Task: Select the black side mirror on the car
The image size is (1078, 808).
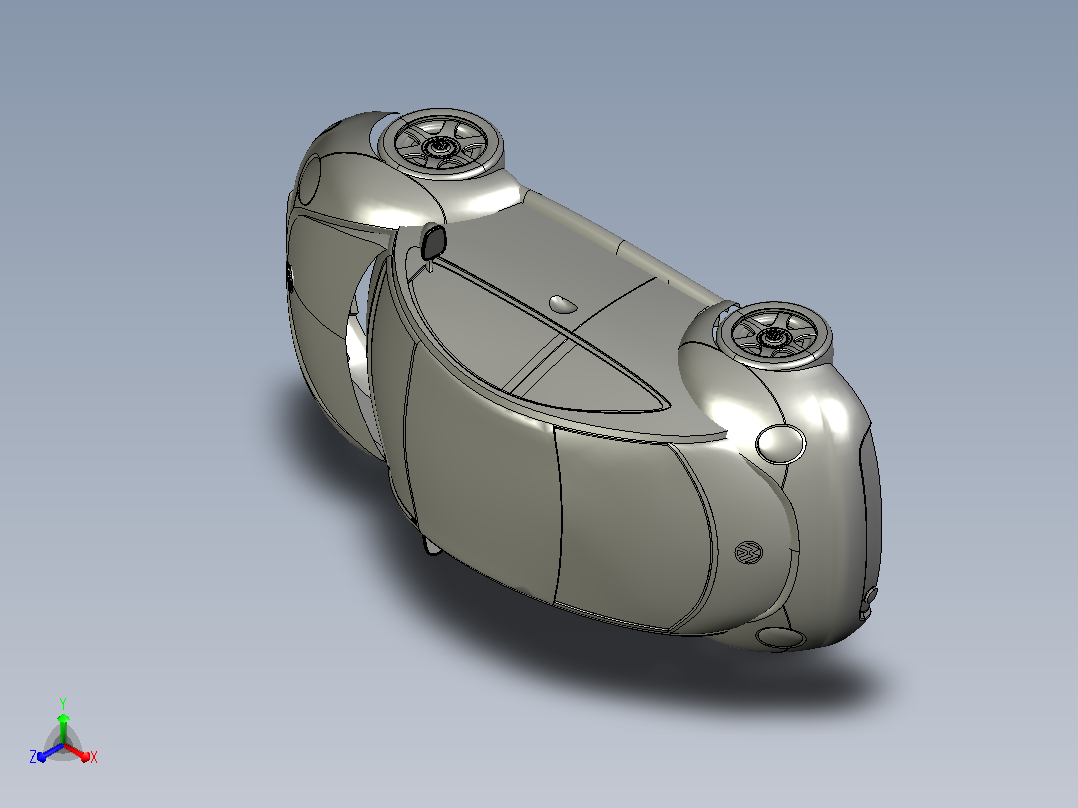Action: [x=433, y=241]
